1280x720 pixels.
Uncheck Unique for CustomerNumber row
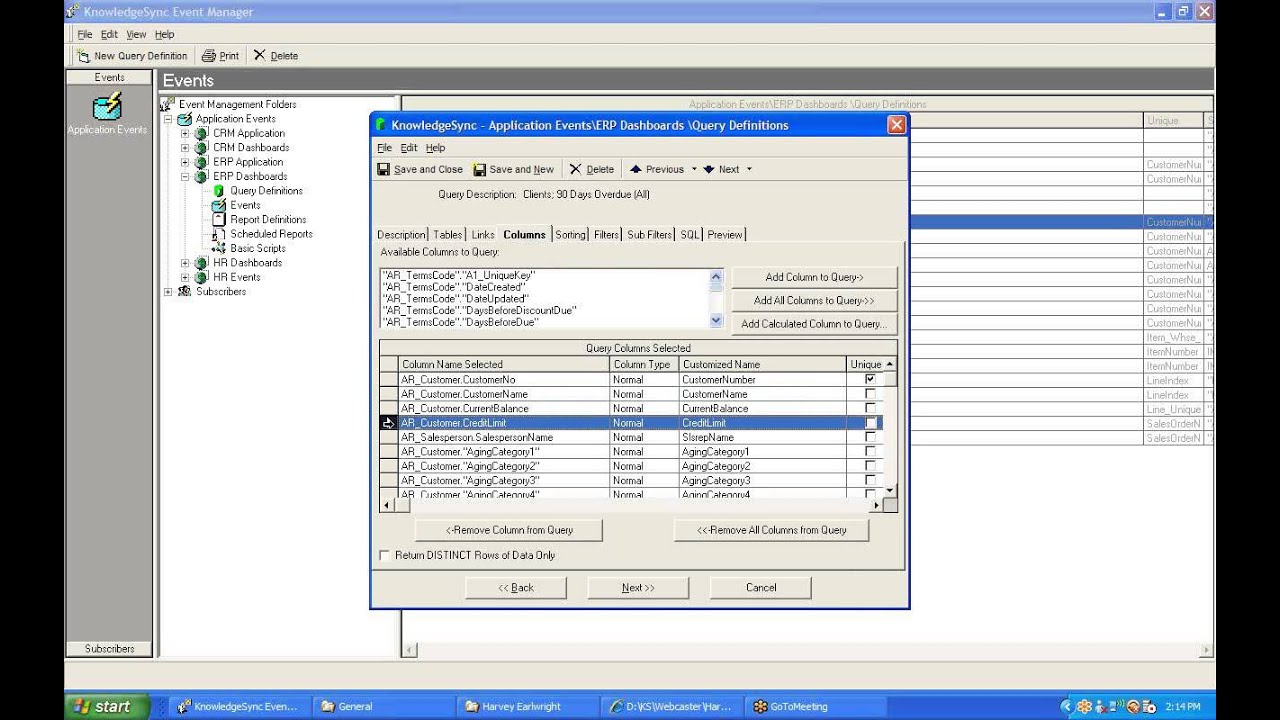pyautogui.click(x=870, y=379)
